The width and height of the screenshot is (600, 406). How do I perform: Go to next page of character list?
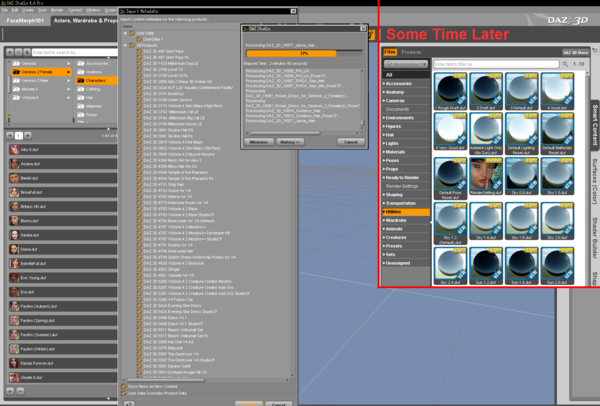pos(28,135)
